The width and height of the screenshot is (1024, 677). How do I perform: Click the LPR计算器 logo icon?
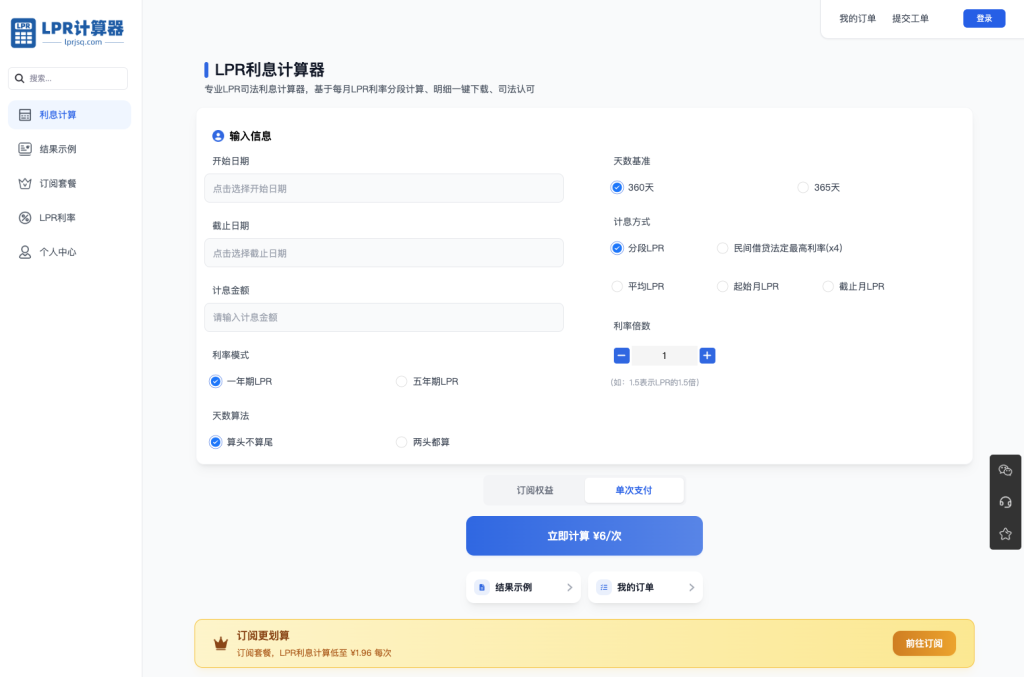click(x=24, y=33)
